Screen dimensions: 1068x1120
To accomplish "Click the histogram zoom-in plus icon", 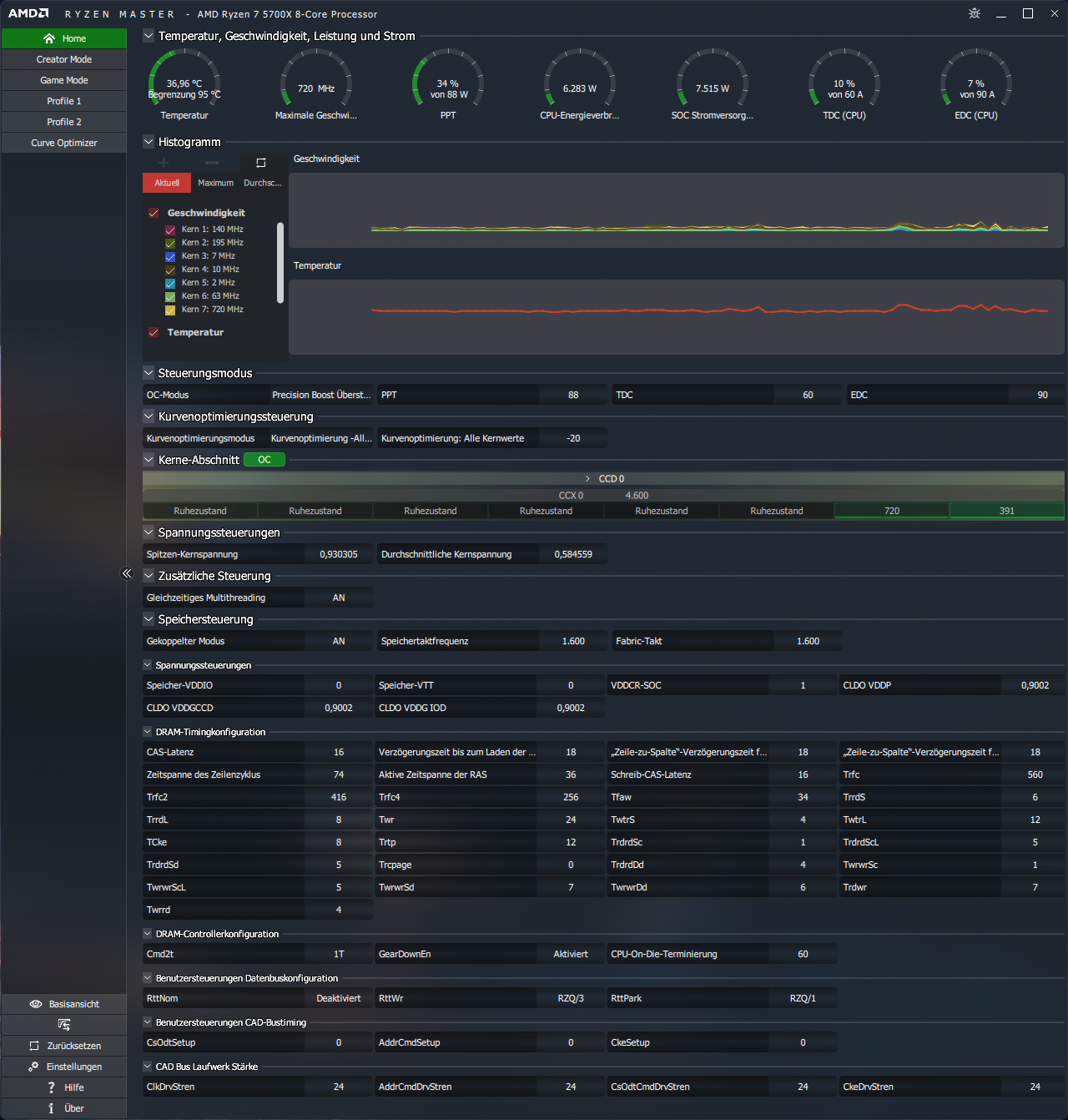I will 164,163.
